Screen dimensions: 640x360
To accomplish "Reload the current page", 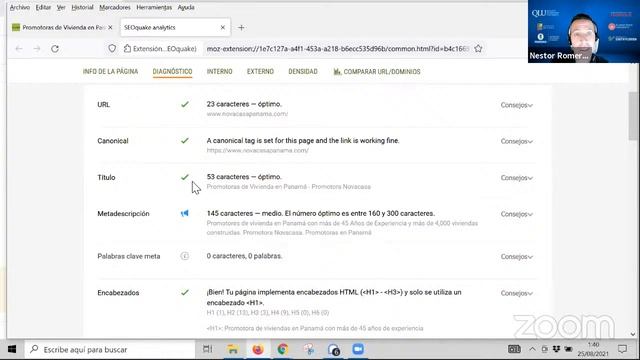I will [55, 49].
